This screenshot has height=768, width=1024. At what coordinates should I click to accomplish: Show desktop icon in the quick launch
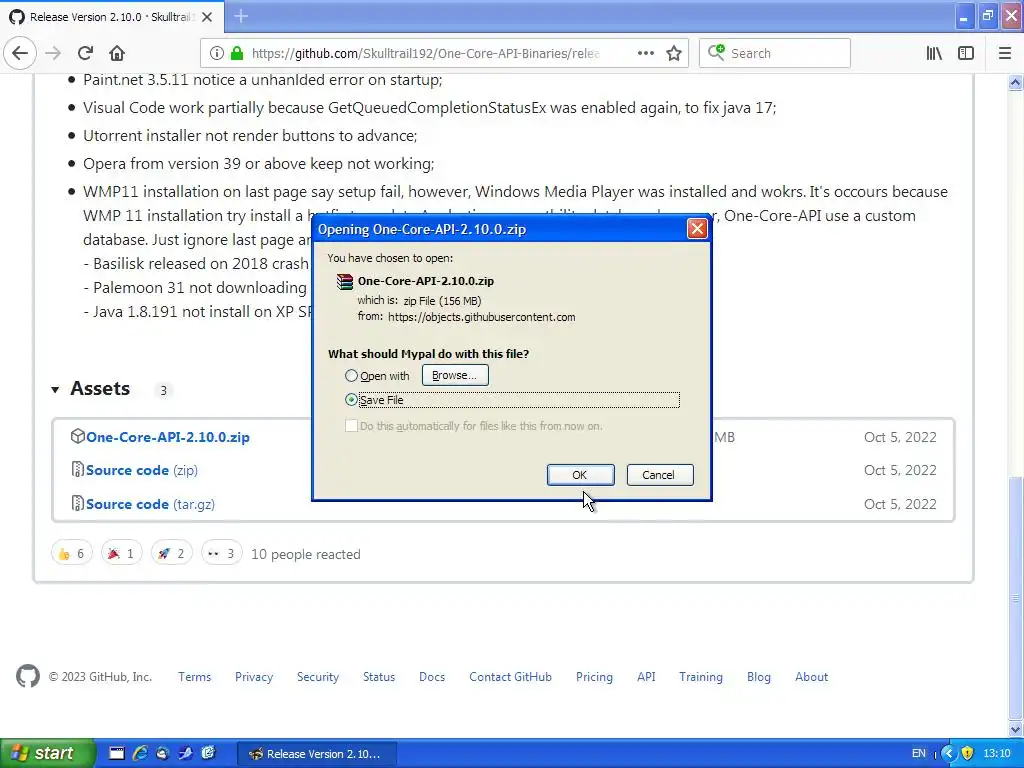coord(116,753)
